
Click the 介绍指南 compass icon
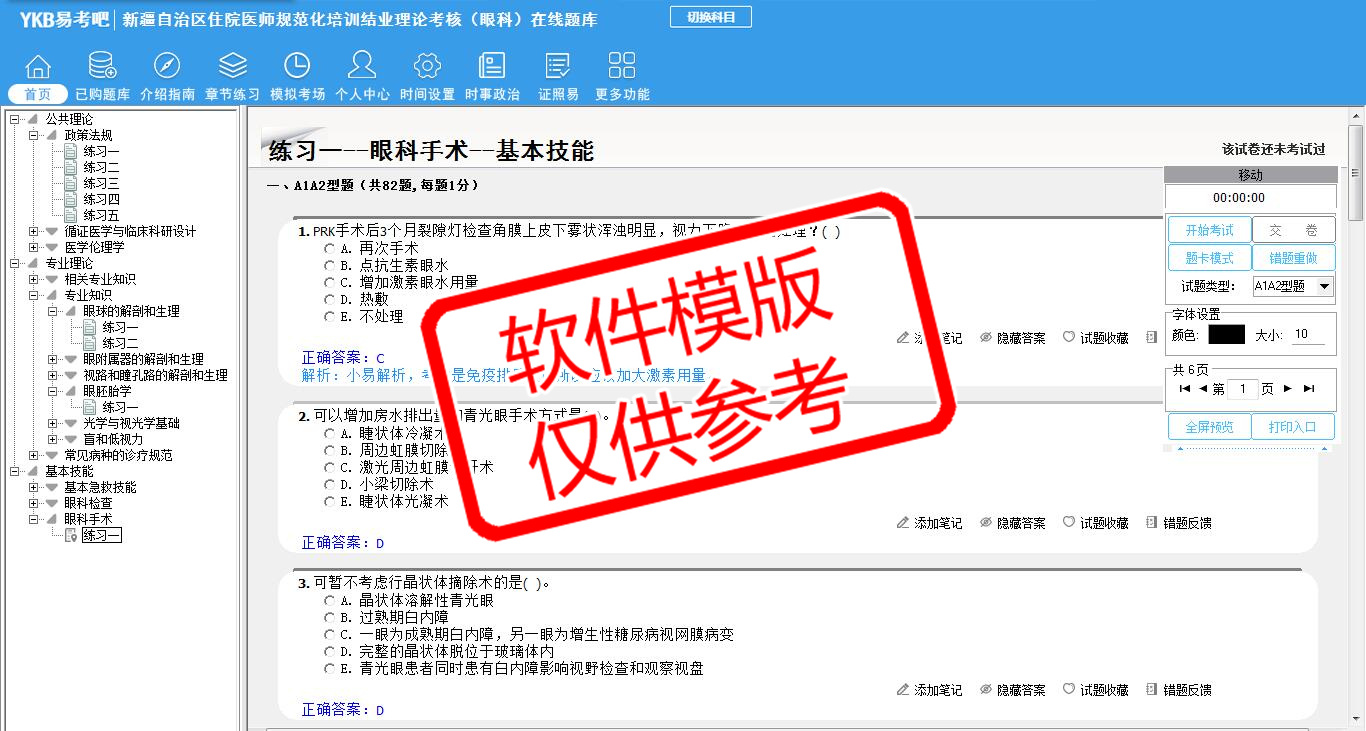tap(167, 66)
